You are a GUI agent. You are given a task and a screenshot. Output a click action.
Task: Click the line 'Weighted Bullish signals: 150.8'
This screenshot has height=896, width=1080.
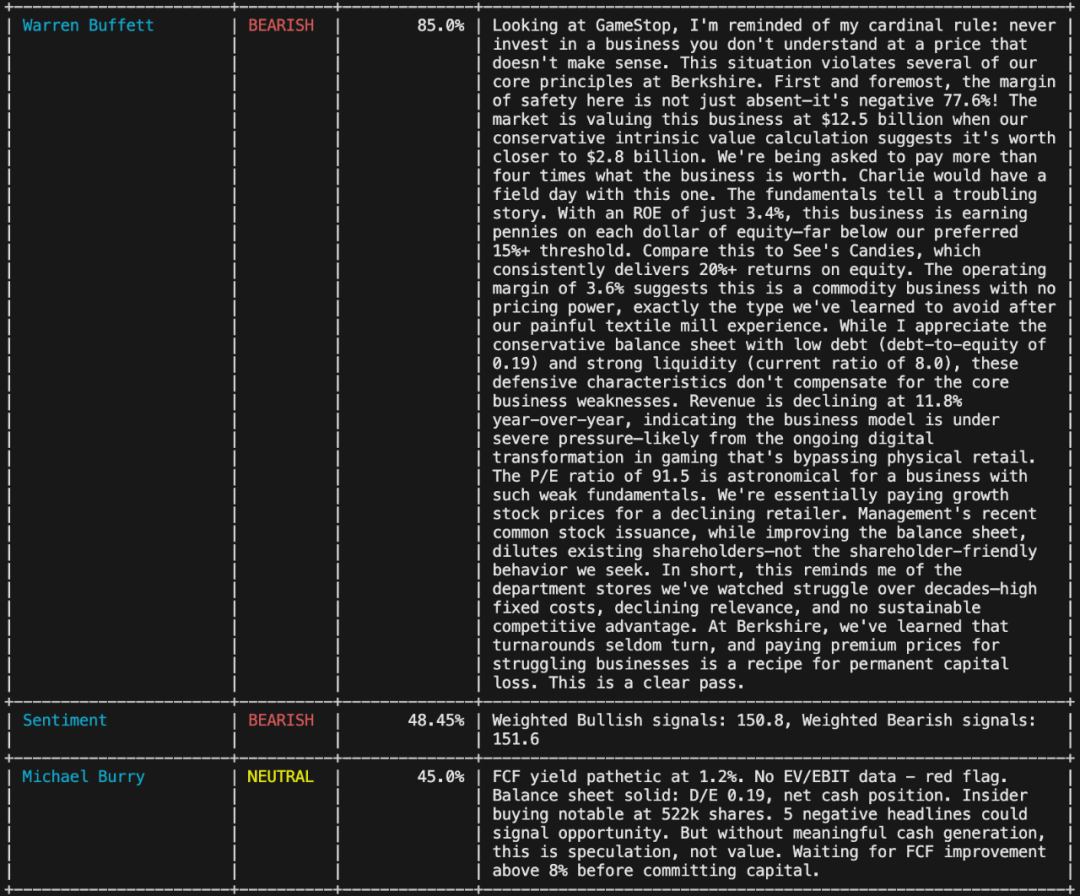click(764, 720)
